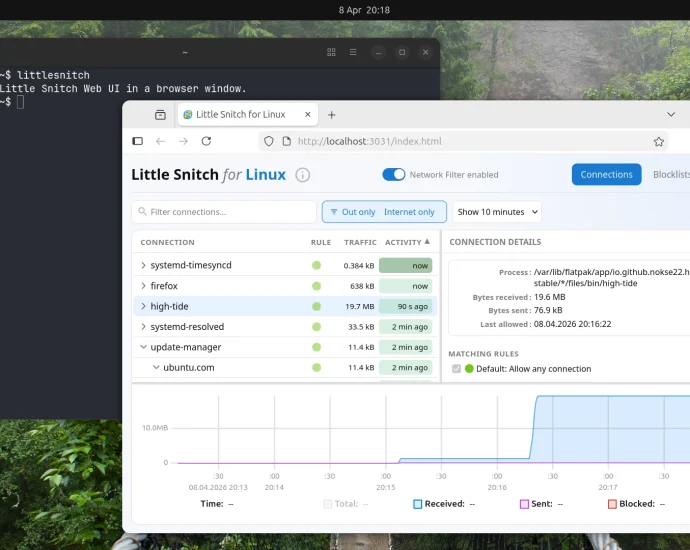Switch to the Blocklists tab

tap(671, 175)
